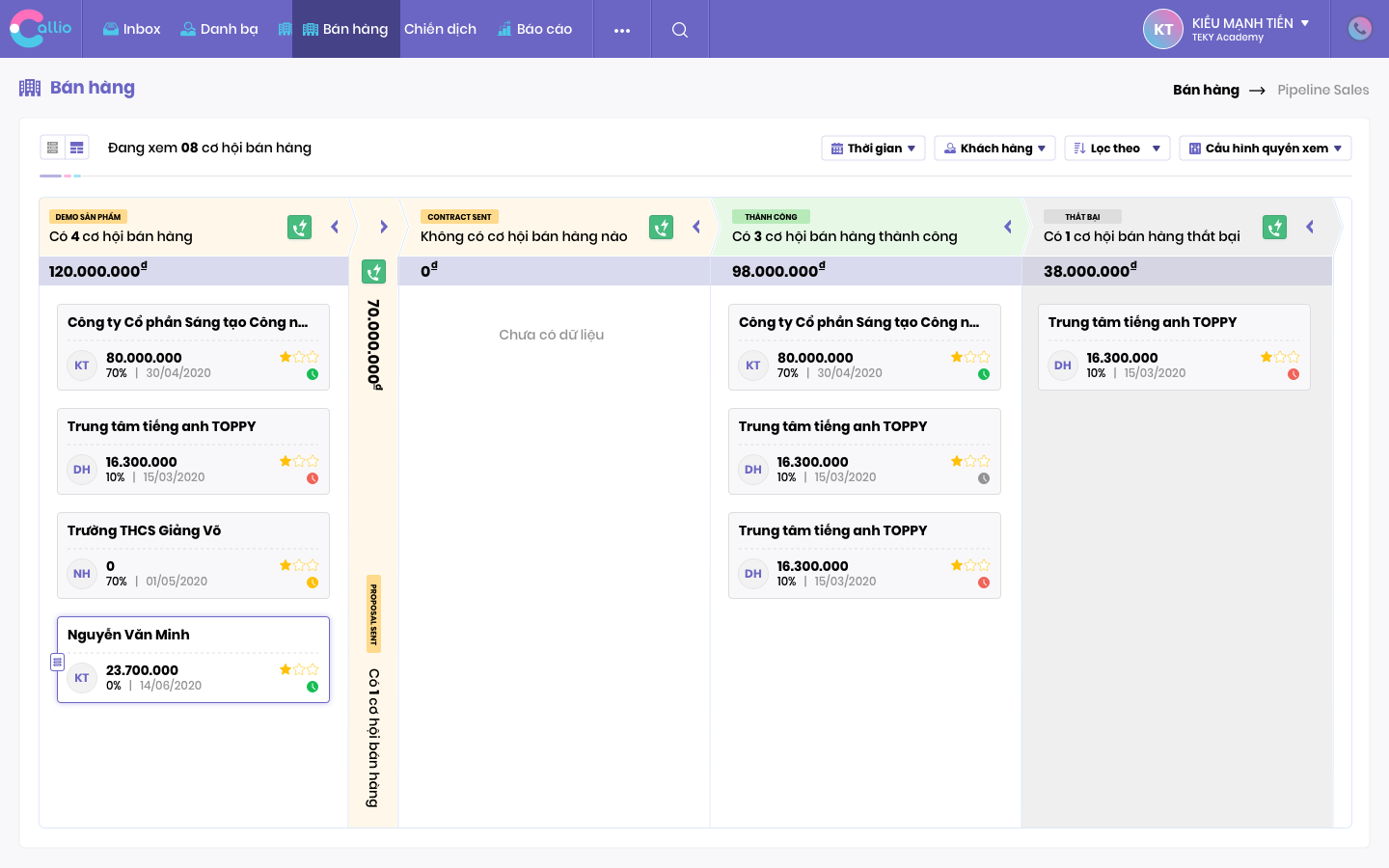The image size is (1389, 868).
Task: Click Pipeline Sales breadcrumb link
Action: [x=1323, y=90]
